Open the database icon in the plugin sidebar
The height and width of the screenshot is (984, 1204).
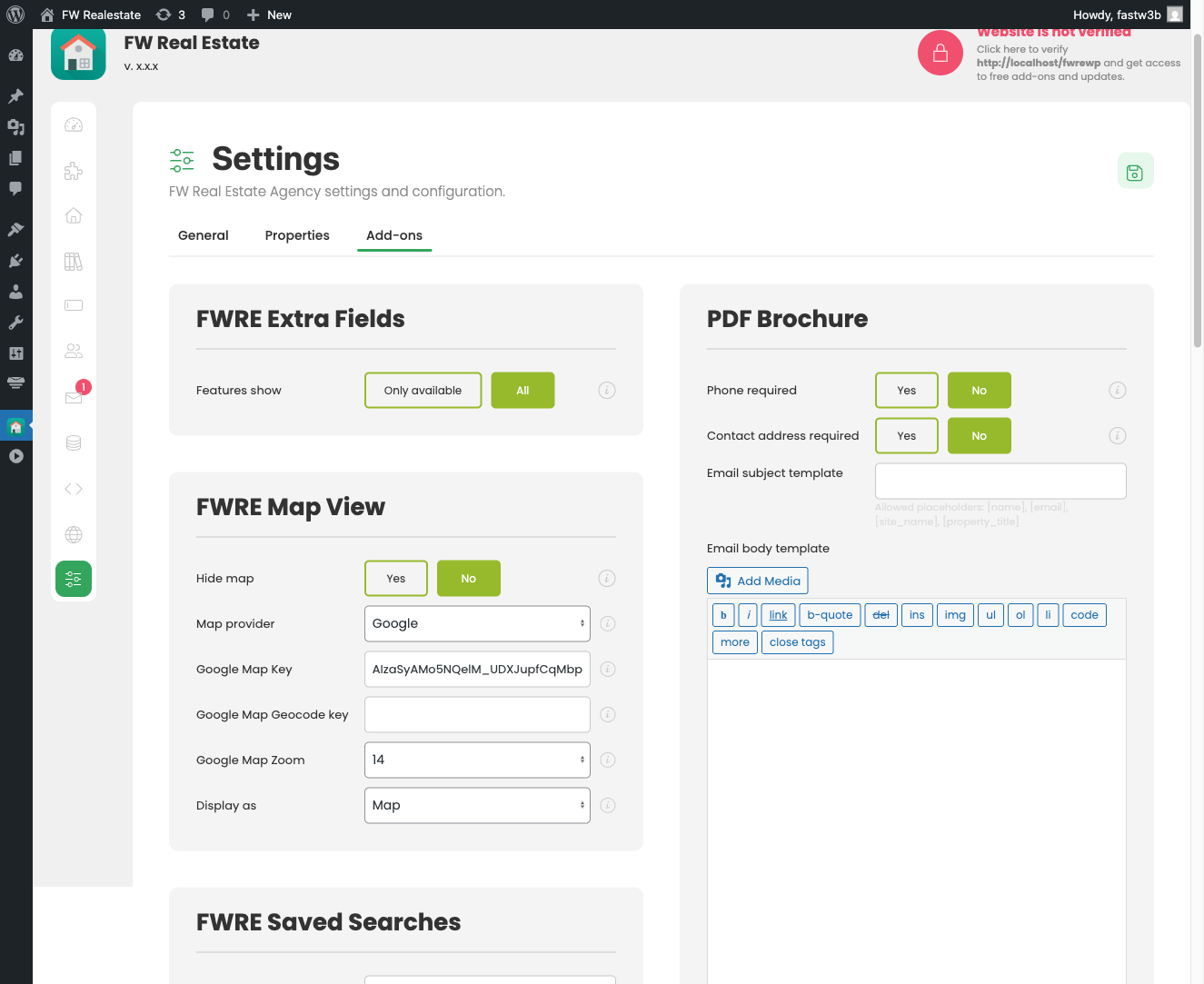74,442
